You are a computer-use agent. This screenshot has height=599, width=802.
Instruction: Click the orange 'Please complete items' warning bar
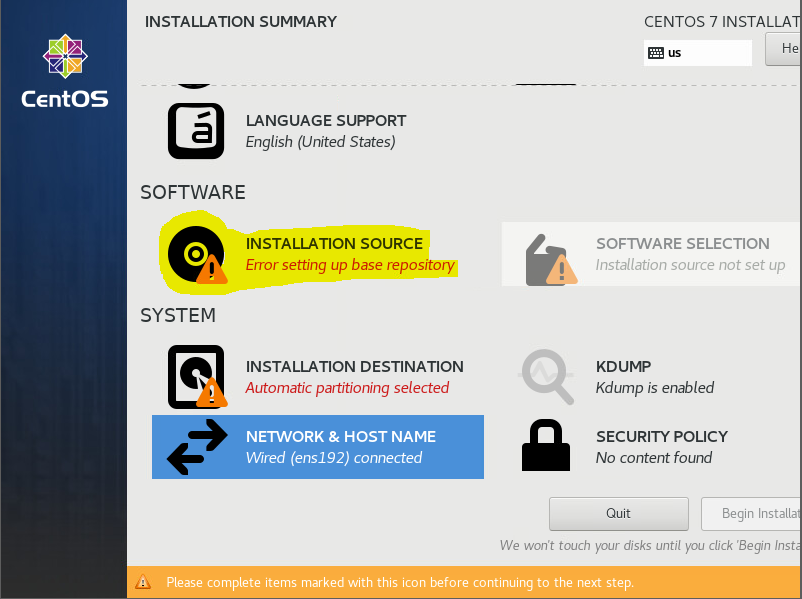(x=400, y=582)
